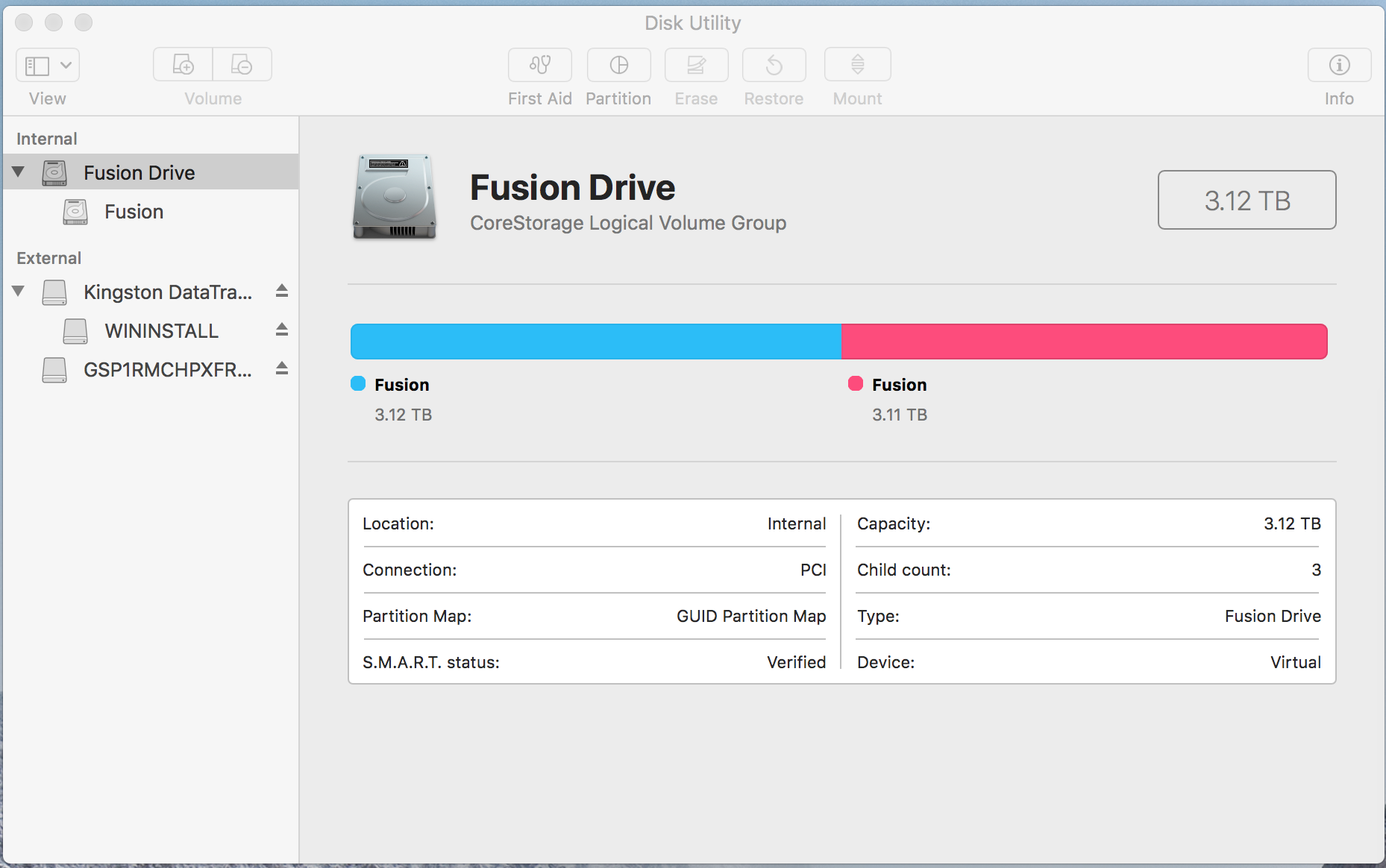Click the External sidebar section header
This screenshot has width=1386, height=868.
(48, 258)
